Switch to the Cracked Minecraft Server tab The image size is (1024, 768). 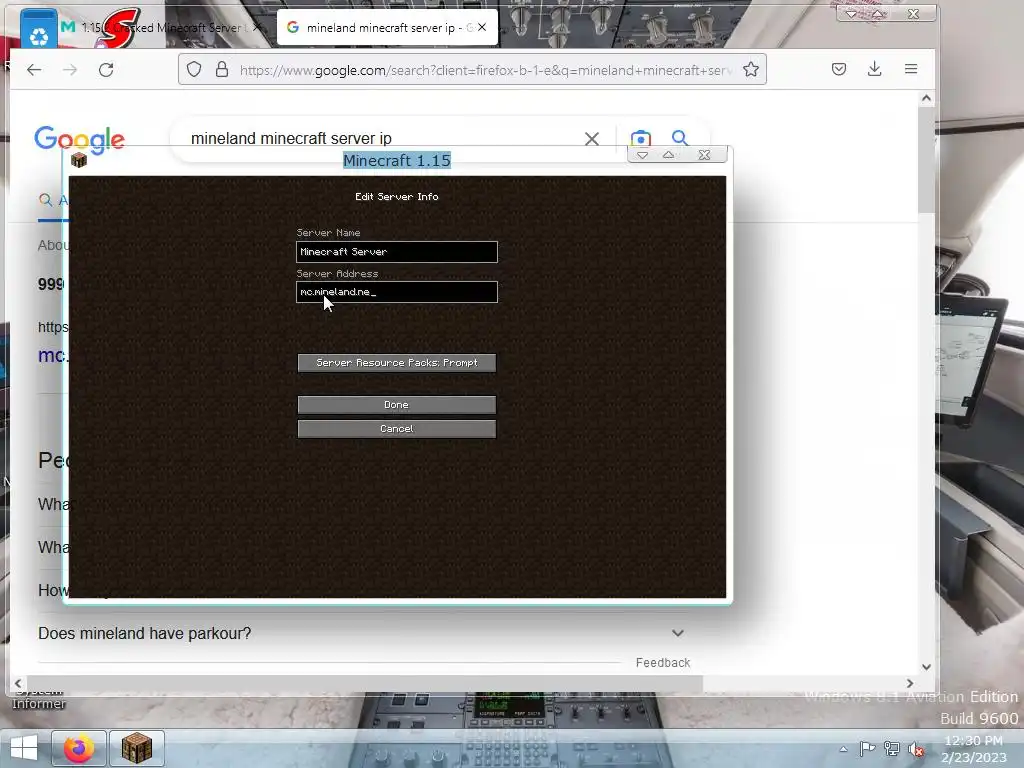[x=161, y=27]
